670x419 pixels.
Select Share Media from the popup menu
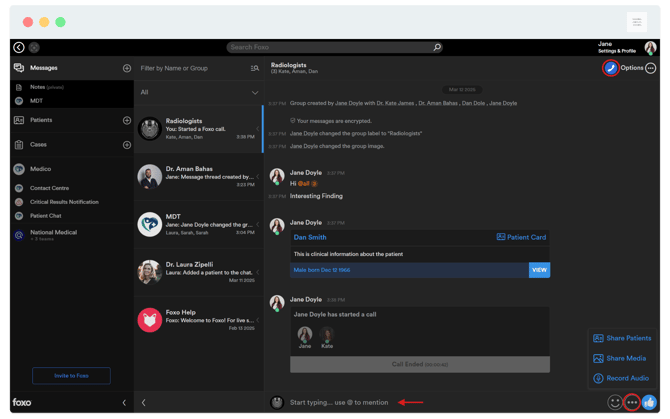coord(620,358)
